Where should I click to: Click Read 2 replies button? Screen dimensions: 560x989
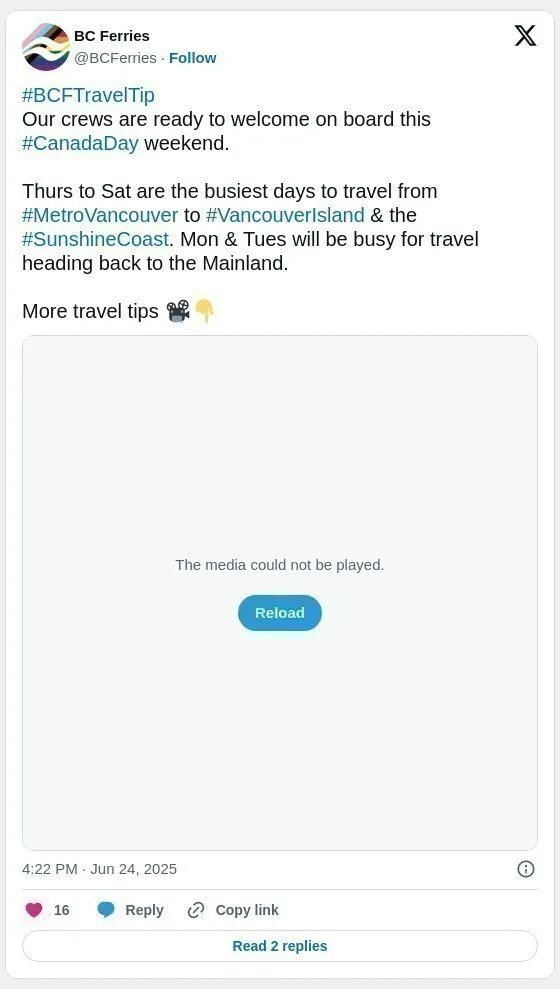(280, 946)
